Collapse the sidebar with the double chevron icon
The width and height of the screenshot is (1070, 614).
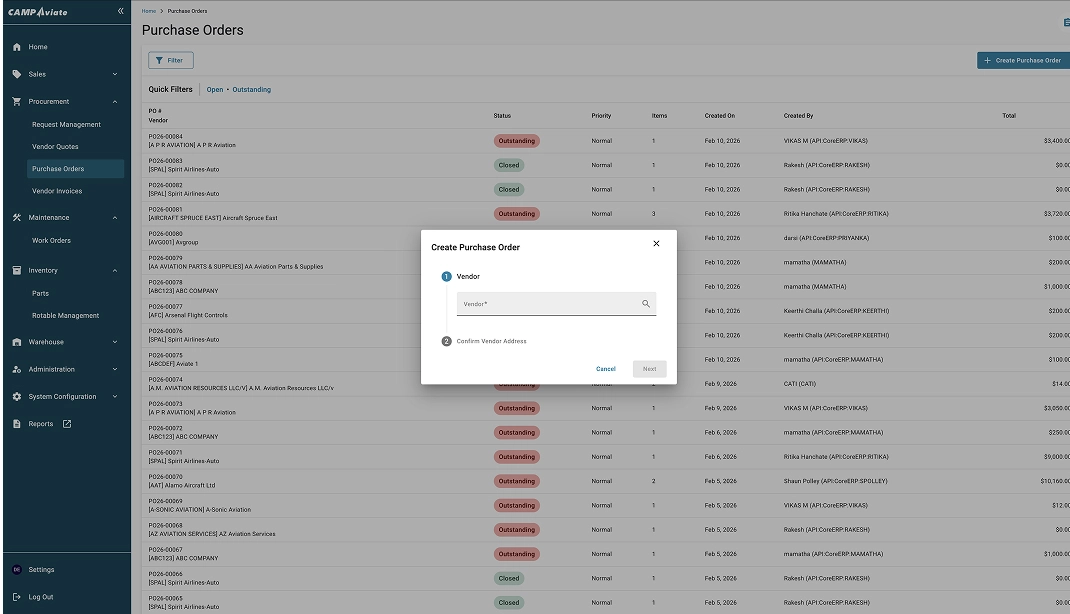pos(120,11)
